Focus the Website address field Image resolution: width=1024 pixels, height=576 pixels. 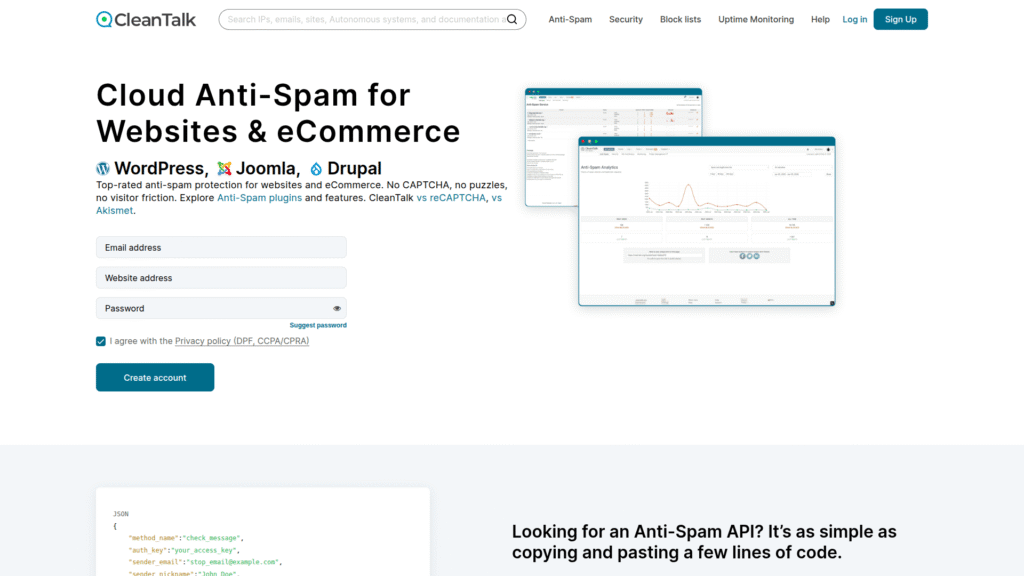click(x=221, y=278)
